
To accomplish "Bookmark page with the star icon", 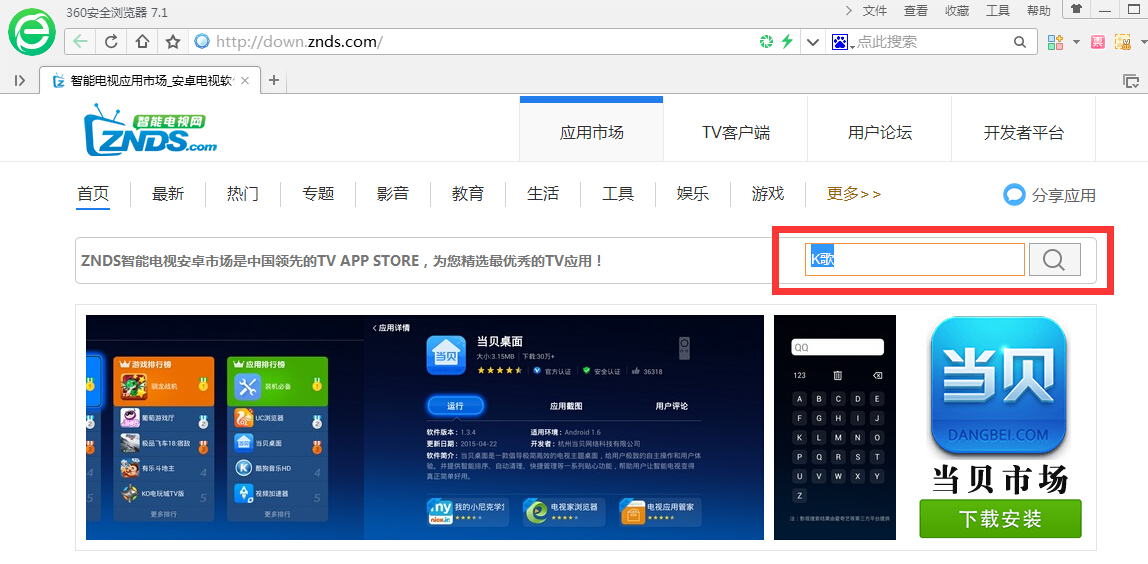I will (x=173, y=42).
